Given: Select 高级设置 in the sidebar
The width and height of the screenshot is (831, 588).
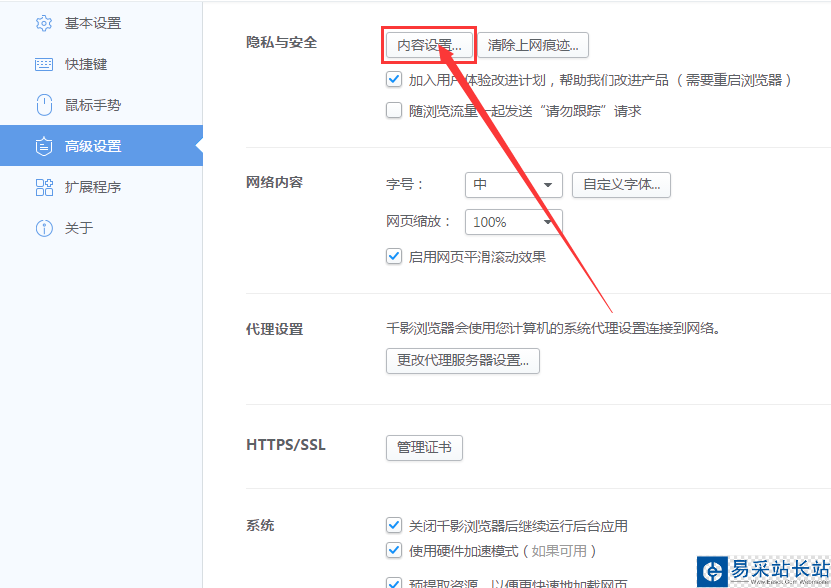Looking at the screenshot, I should (101, 146).
